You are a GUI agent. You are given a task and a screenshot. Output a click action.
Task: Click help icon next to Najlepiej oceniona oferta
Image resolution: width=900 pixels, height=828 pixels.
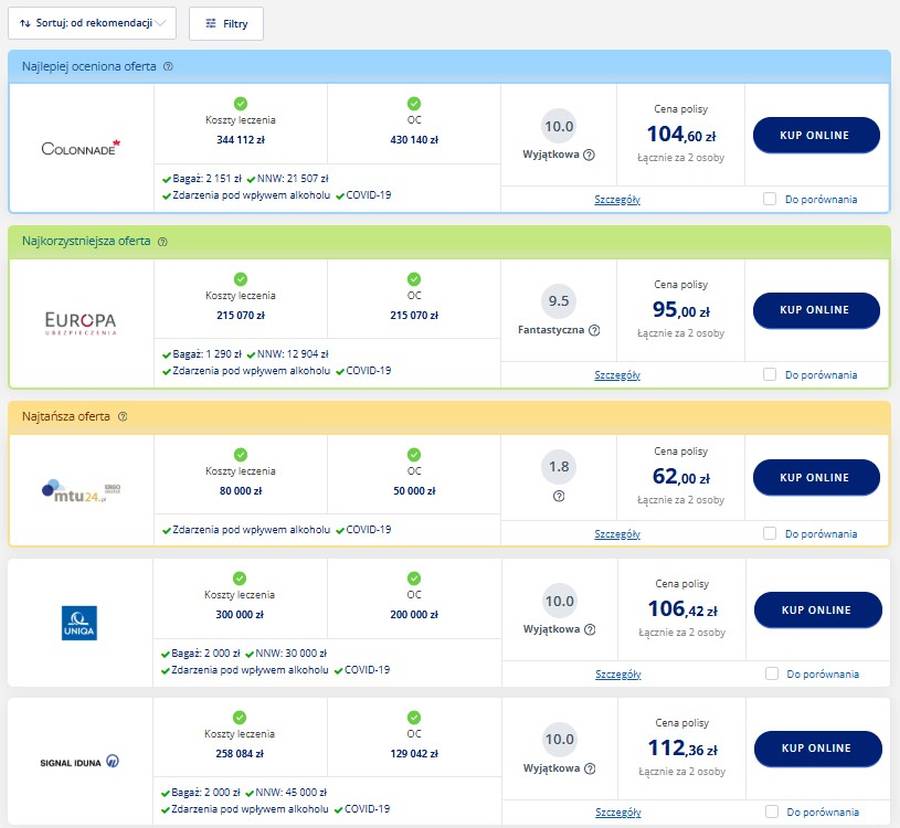tap(168, 67)
